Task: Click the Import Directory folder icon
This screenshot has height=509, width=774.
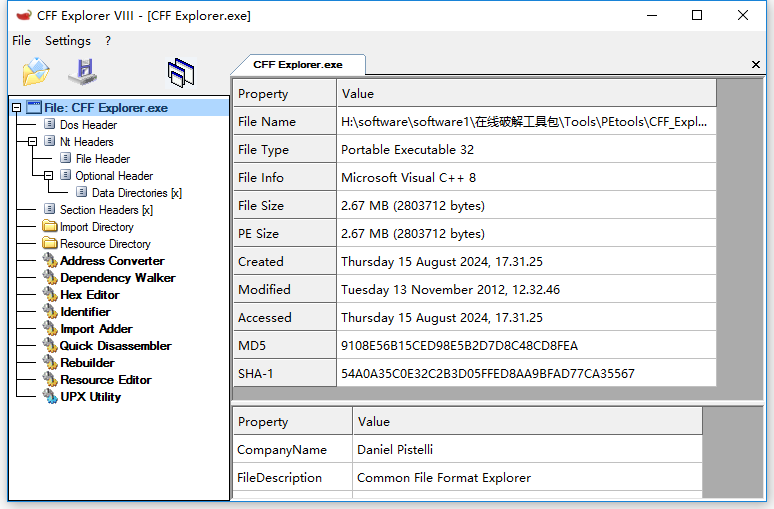Action: pos(50,226)
